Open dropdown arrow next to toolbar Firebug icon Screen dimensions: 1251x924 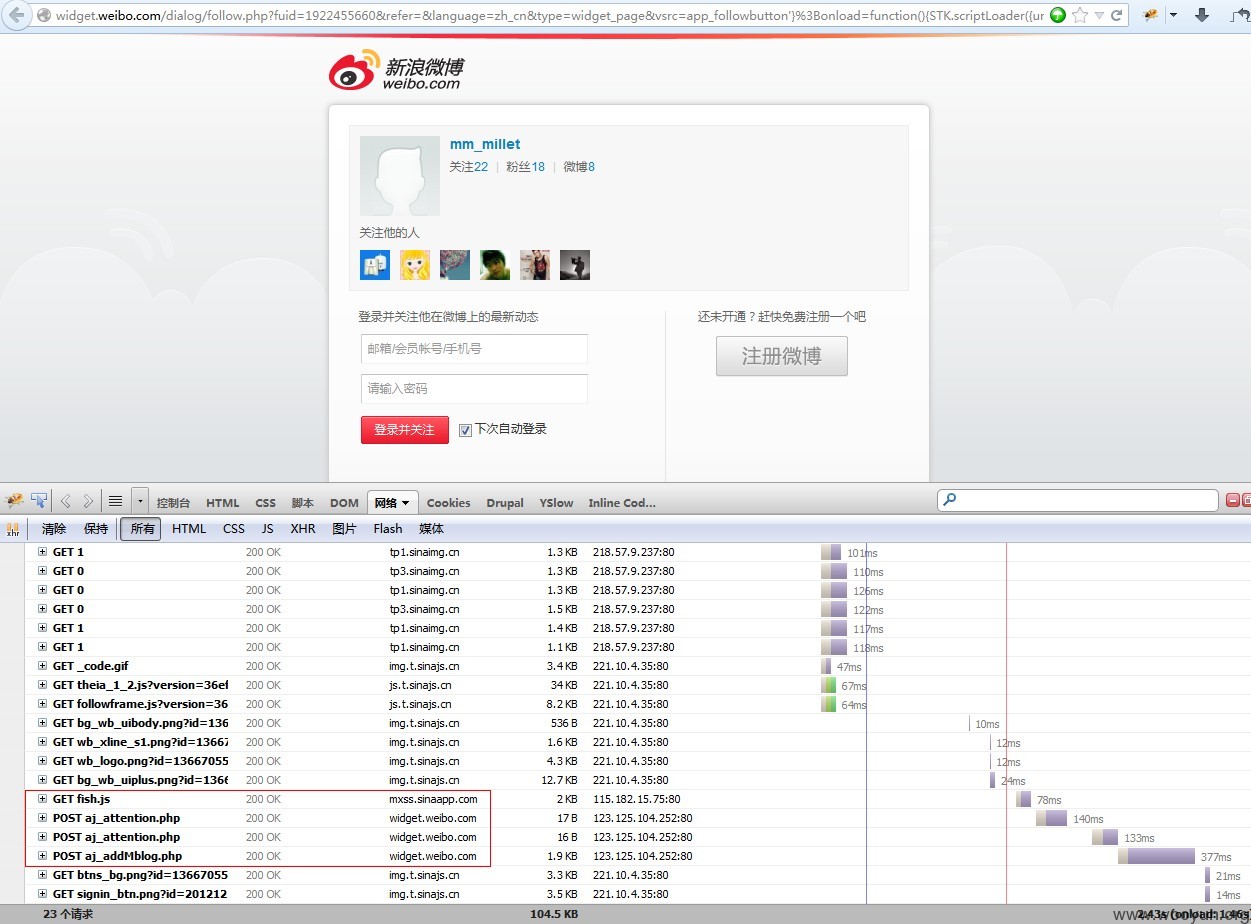pos(1173,16)
